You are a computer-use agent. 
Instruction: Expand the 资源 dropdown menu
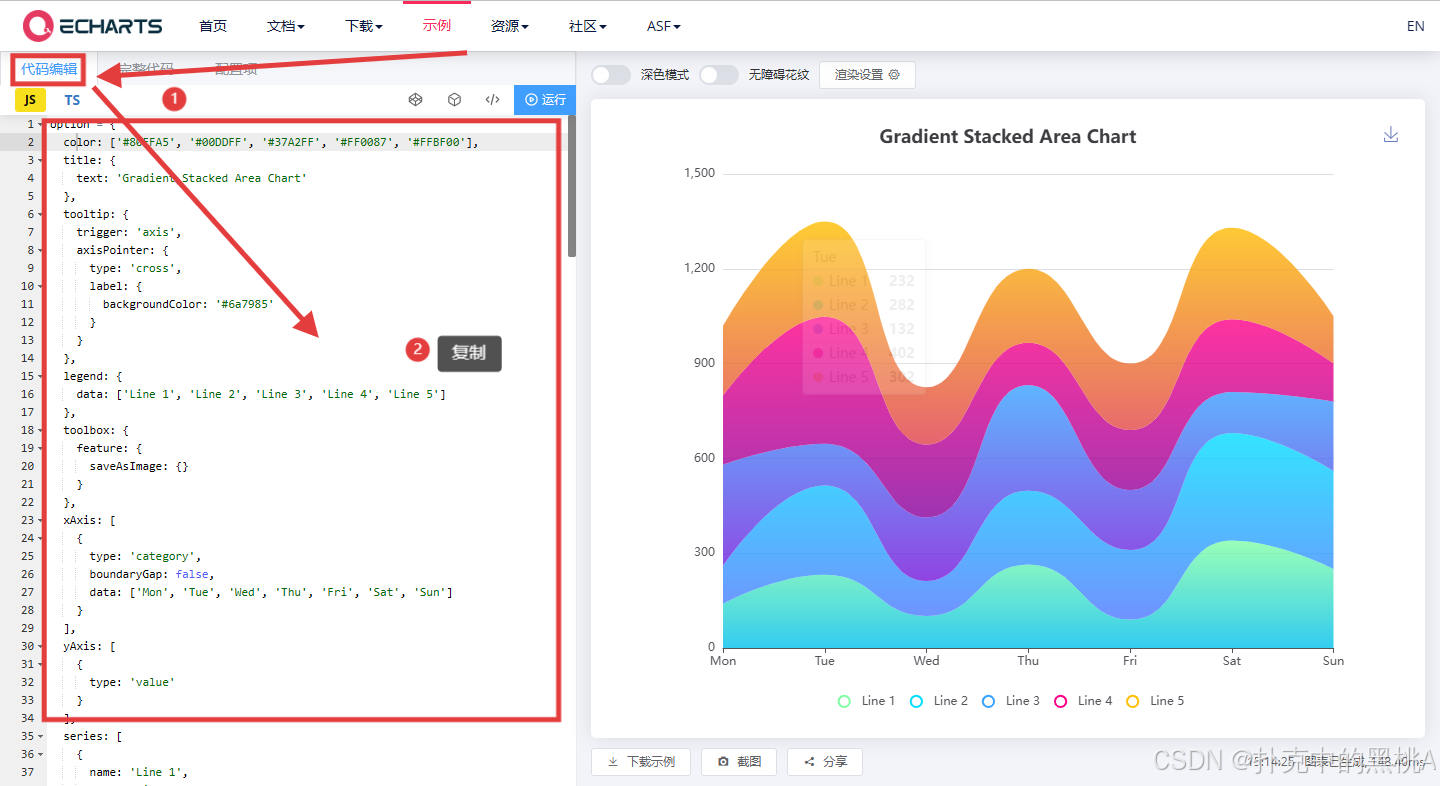(510, 26)
